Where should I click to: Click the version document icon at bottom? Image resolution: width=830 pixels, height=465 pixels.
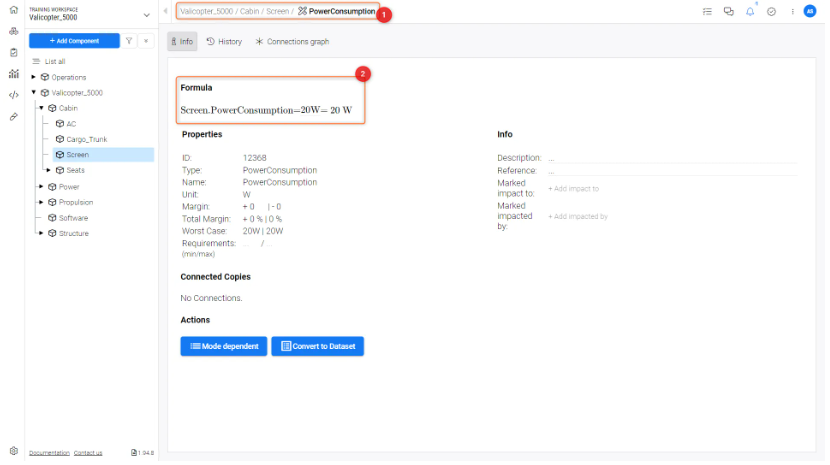click(x=134, y=455)
